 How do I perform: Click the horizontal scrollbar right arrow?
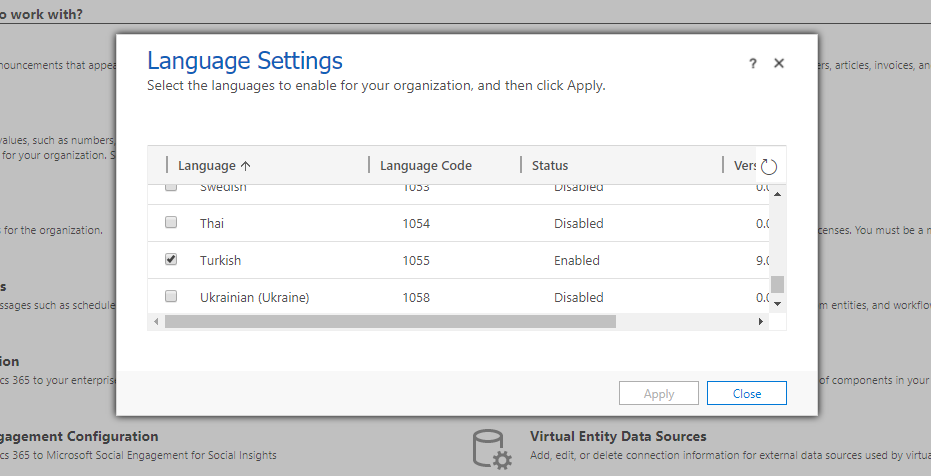(x=761, y=322)
